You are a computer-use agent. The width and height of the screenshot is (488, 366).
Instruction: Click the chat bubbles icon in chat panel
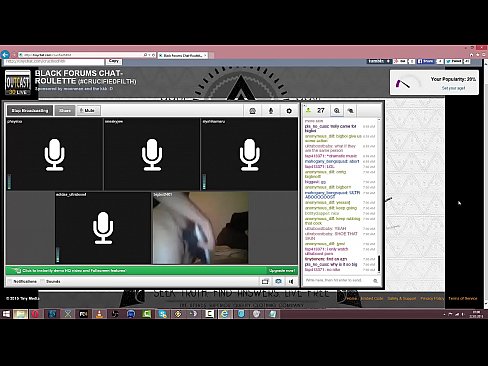[x=350, y=110]
